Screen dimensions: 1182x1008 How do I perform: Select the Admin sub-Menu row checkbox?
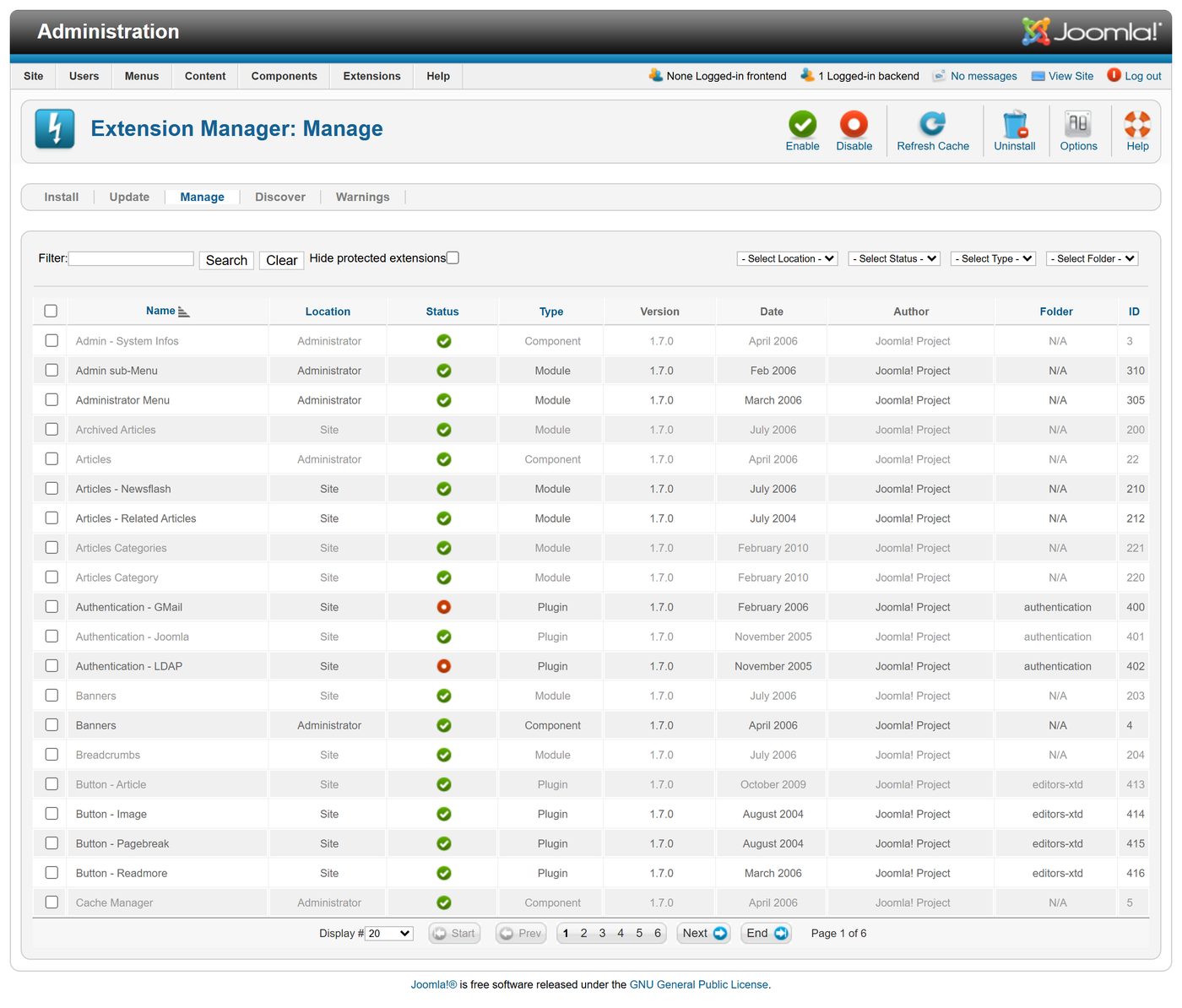tap(52, 370)
